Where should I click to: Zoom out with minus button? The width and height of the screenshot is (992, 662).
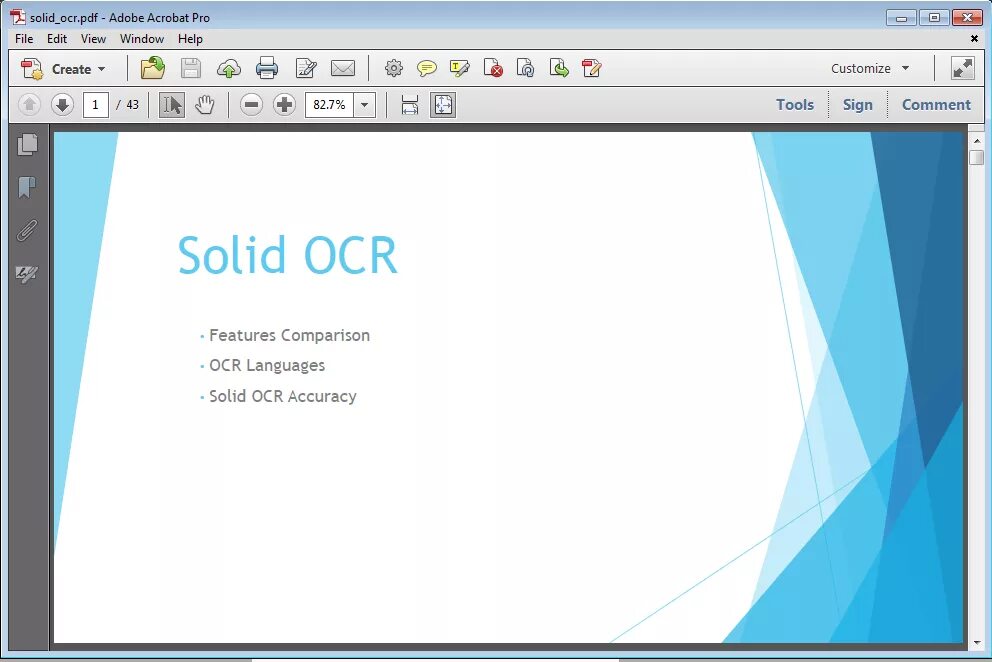[251, 104]
